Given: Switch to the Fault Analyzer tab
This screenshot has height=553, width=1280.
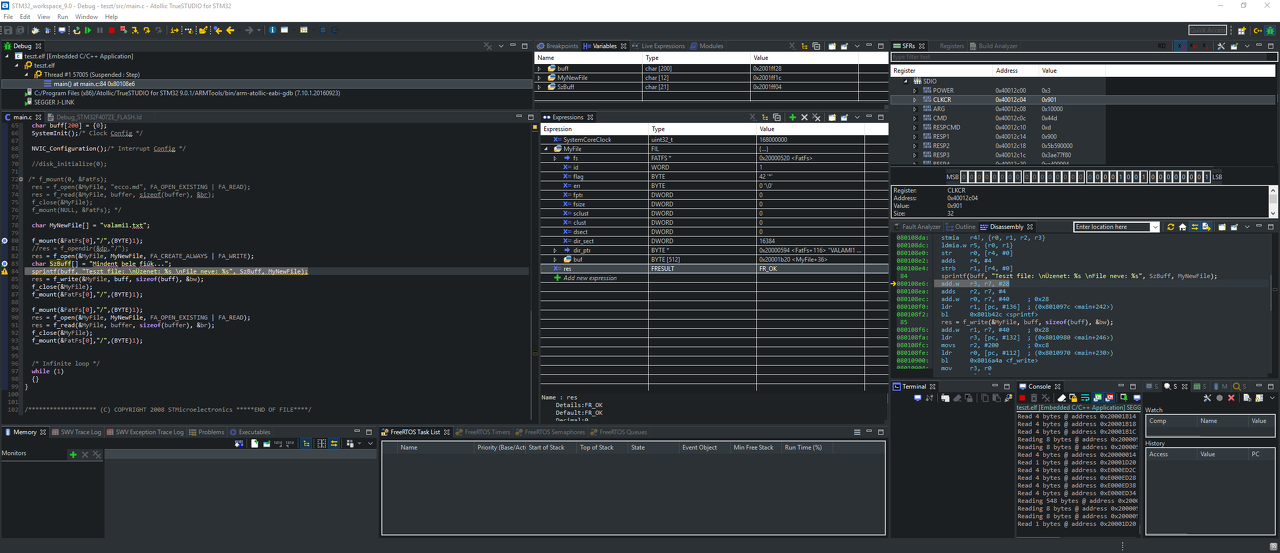Looking at the screenshot, I should click(917, 227).
